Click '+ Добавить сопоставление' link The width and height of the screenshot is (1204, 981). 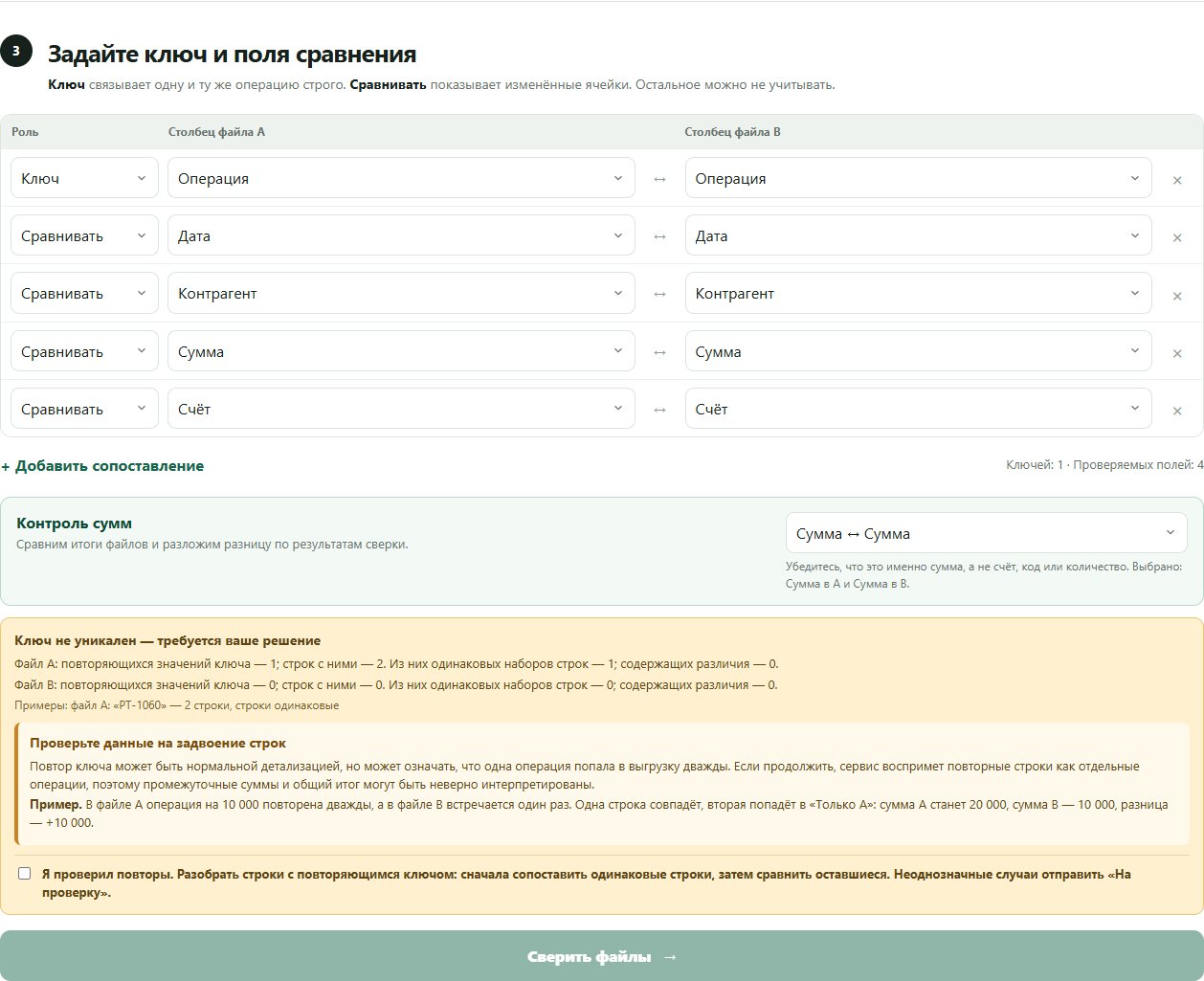[x=102, y=466]
